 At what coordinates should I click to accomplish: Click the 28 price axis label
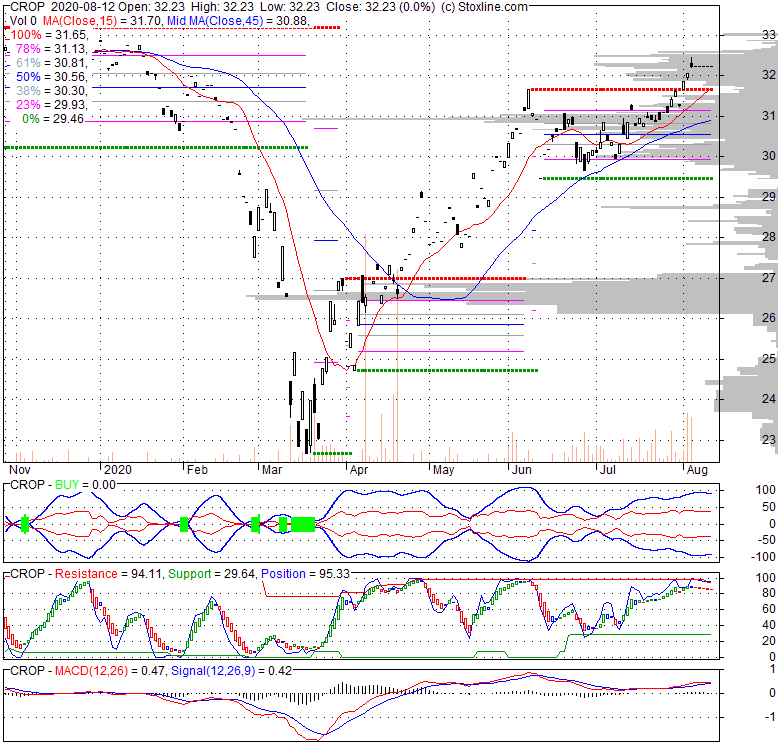coord(769,237)
